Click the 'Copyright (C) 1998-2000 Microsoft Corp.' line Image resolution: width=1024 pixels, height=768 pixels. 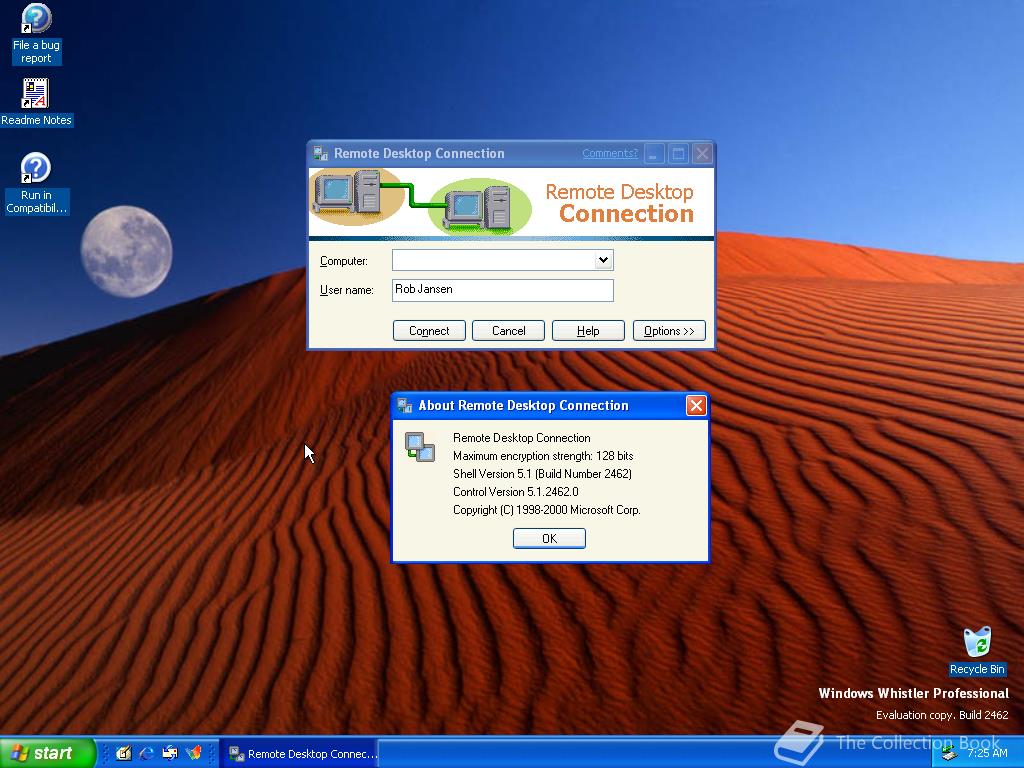[547, 510]
